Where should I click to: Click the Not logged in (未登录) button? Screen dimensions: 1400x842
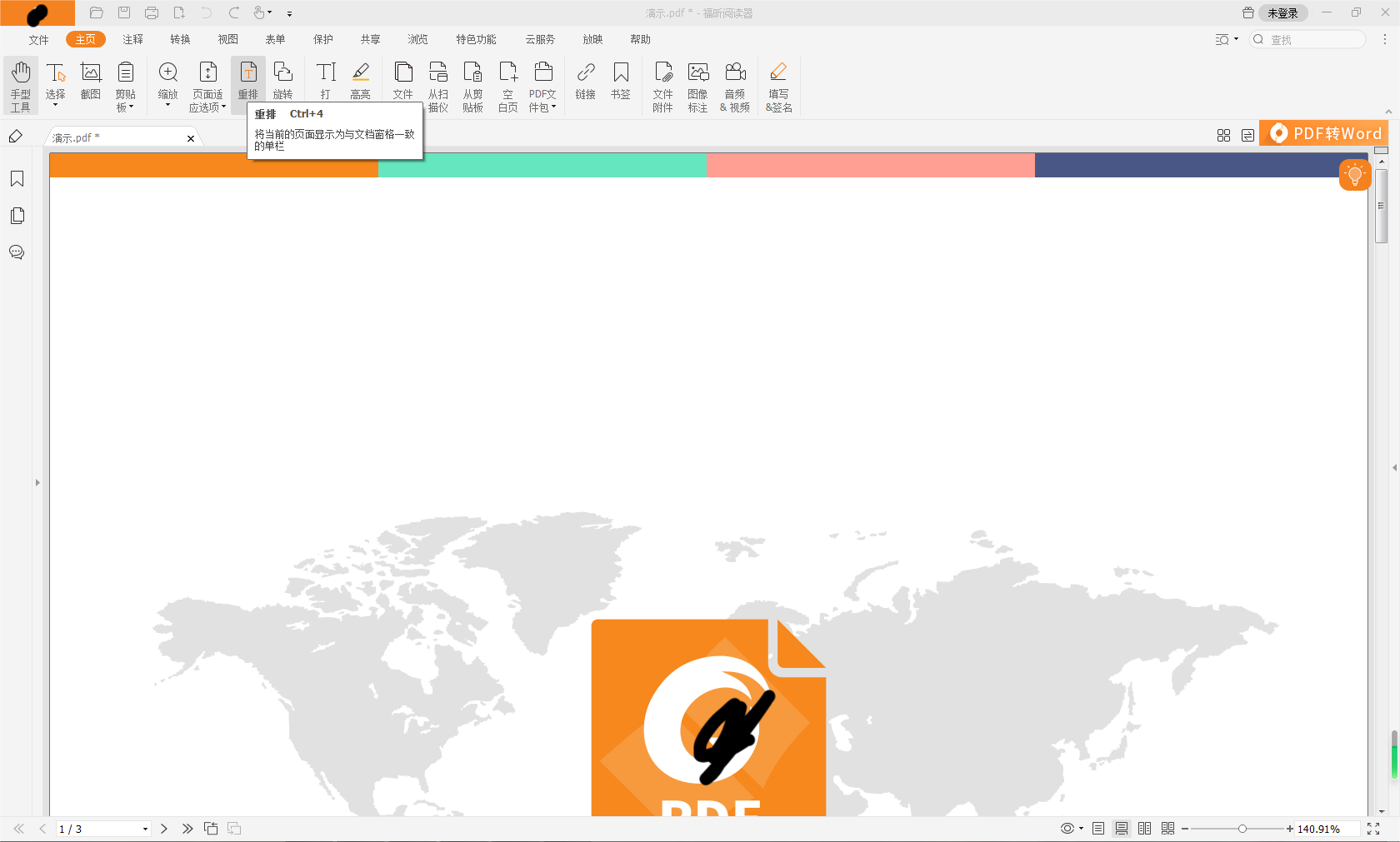pyautogui.click(x=1282, y=13)
